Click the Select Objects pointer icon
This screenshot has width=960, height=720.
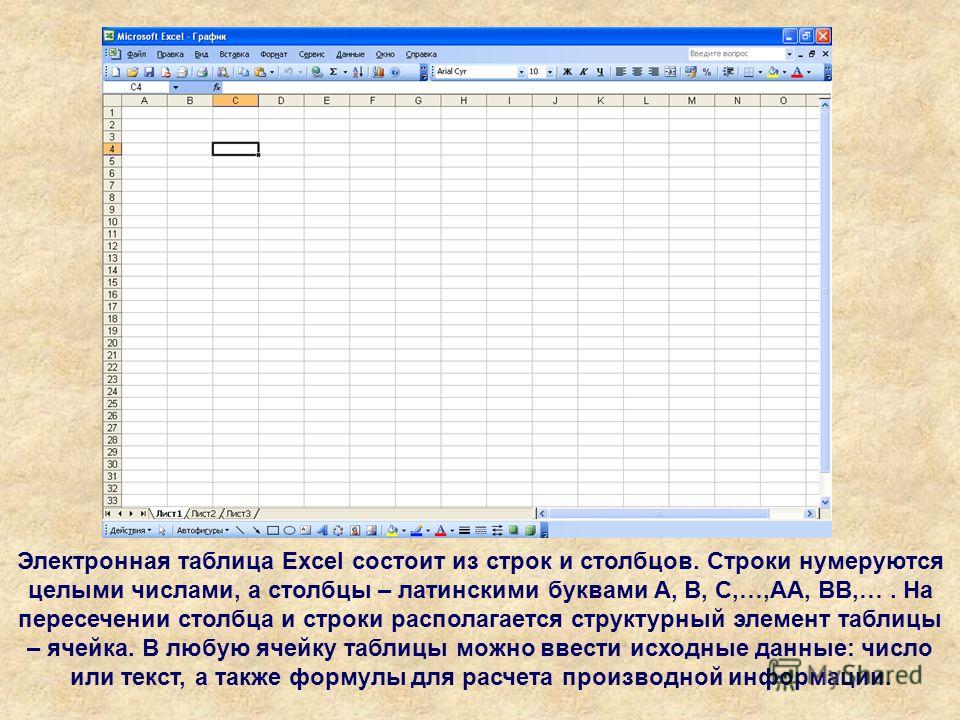point(162,530)
